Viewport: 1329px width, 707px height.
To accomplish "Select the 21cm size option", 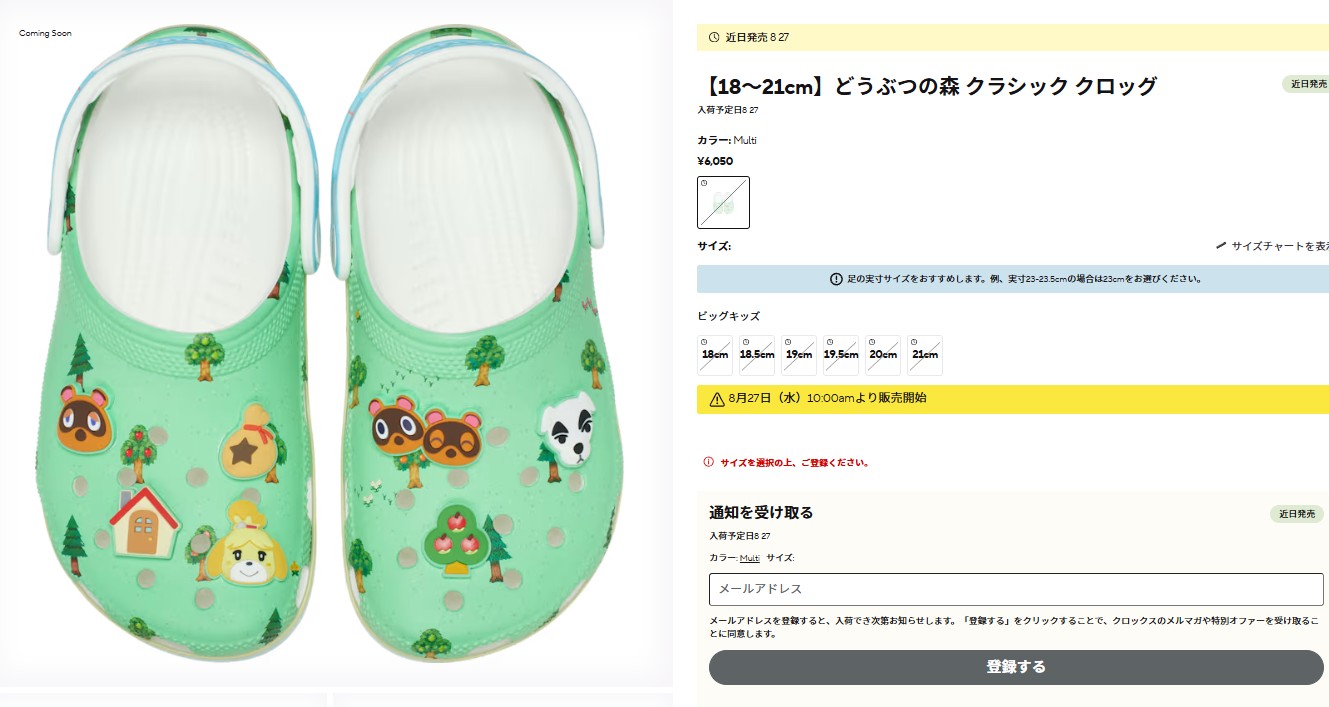I will coord(924,354).
